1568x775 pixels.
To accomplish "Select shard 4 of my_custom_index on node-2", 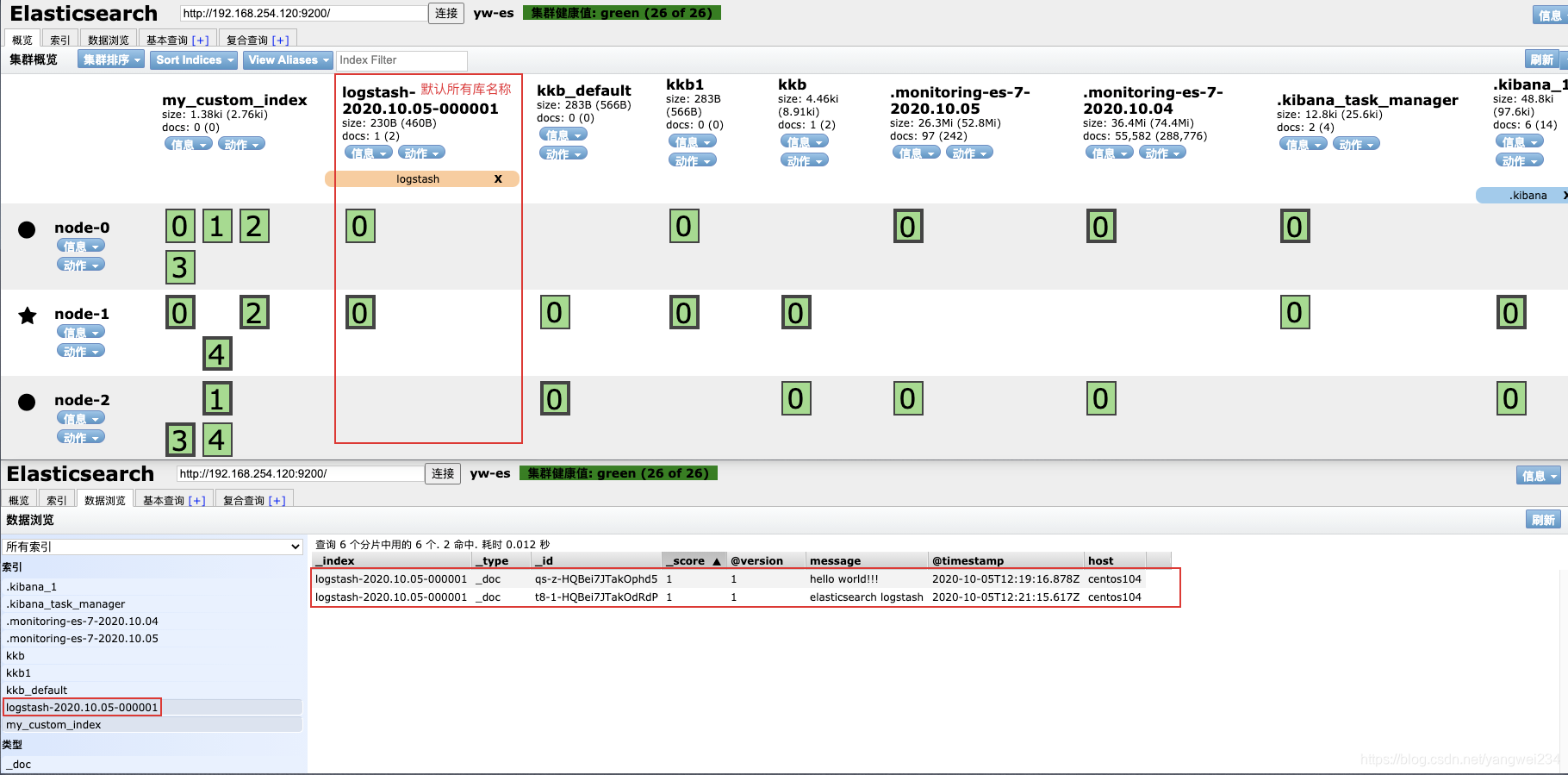I will pos(217,440).
